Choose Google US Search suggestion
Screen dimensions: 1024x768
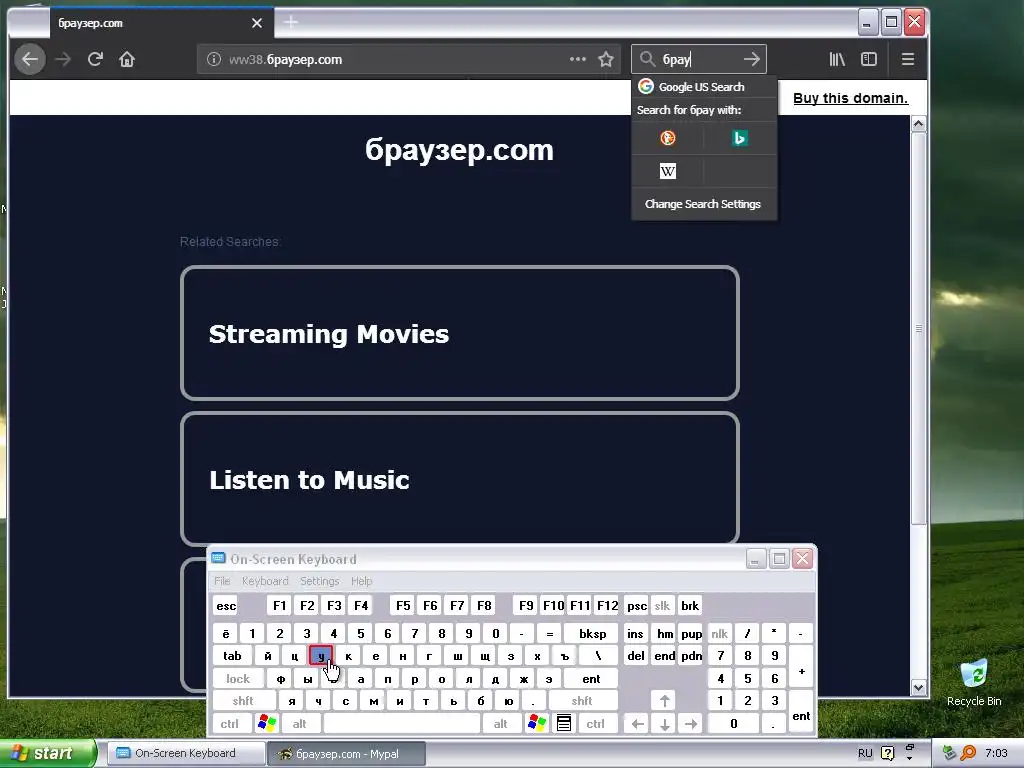[x=704, y=87]
